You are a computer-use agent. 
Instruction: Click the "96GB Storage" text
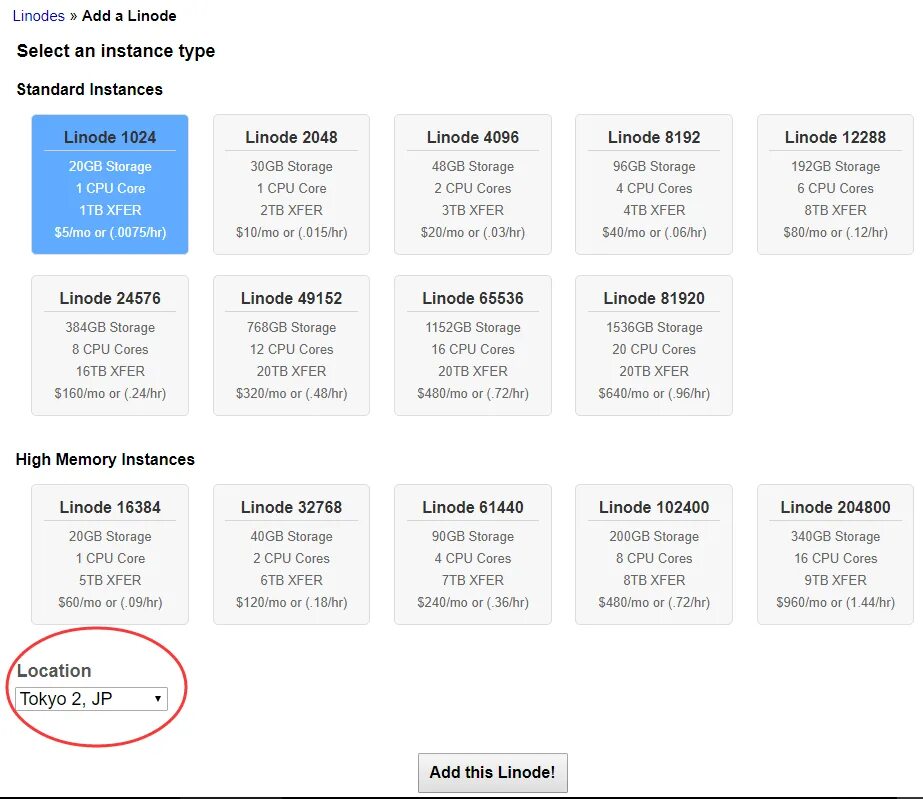click(654, 167)
